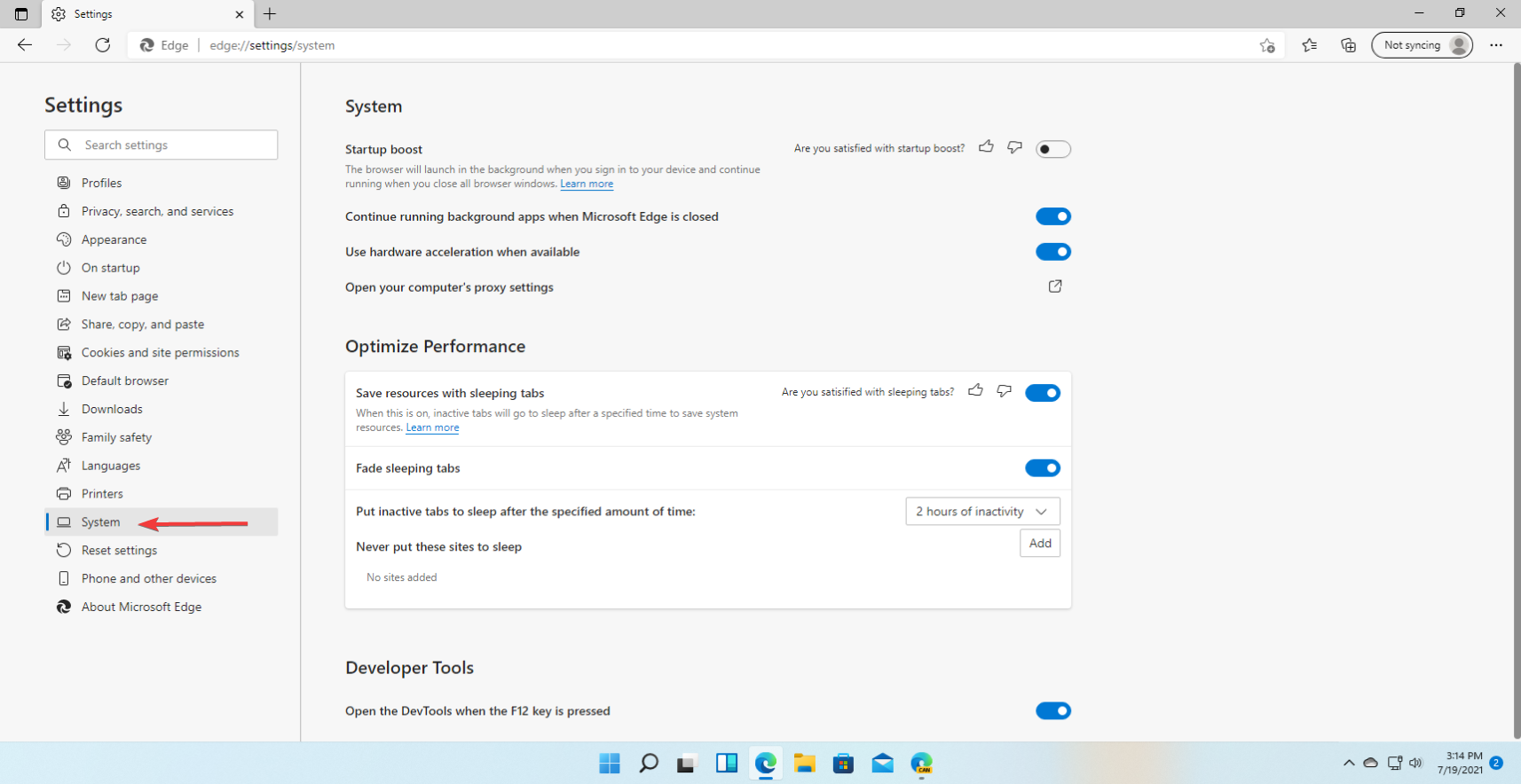The height and width of the screenshot is (784, 1521).
Task: Open the Favorites list icon
Action: [1309, 45]
